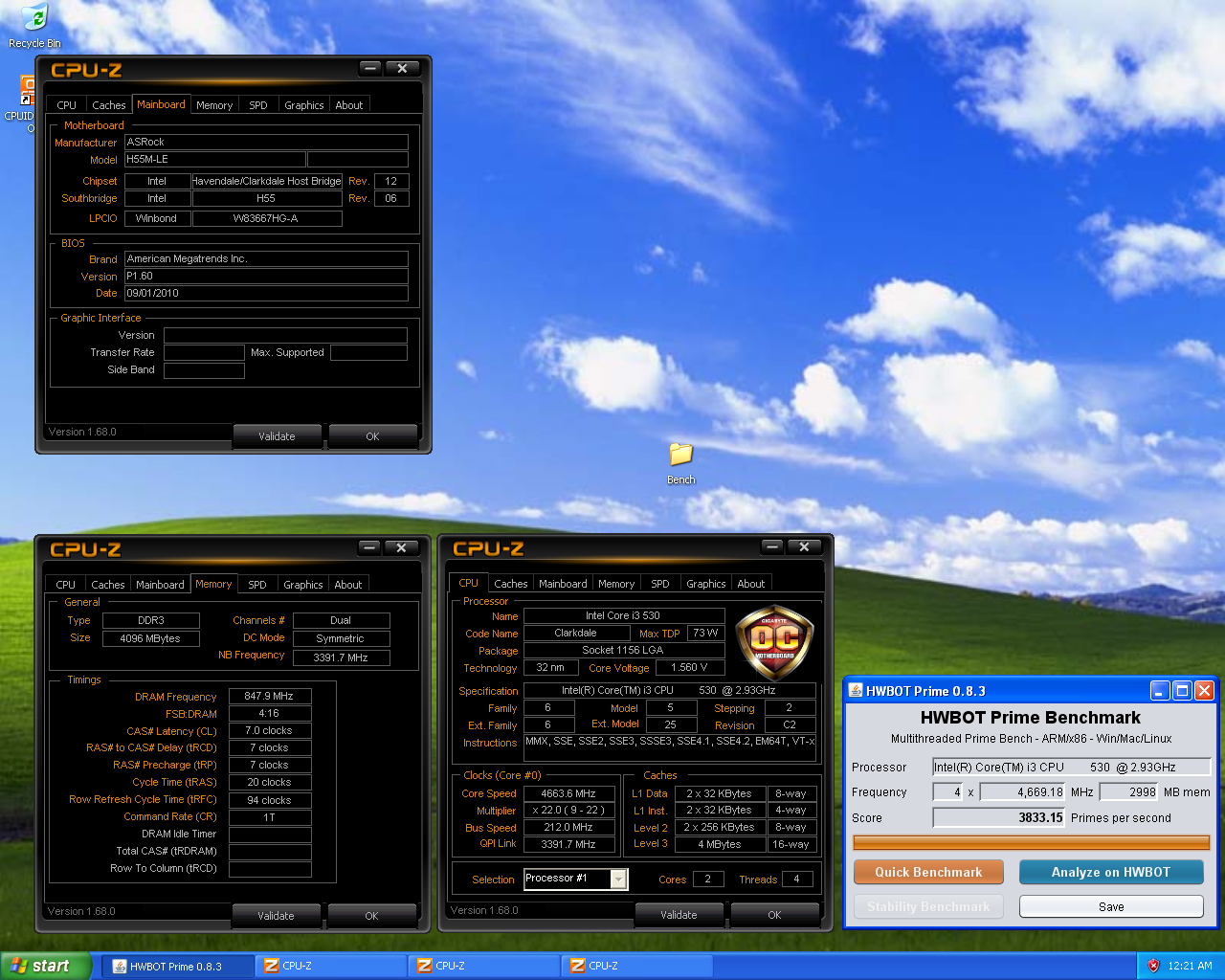Click Validate in Mainboard CPU-Z window

(x=277, y=436)
